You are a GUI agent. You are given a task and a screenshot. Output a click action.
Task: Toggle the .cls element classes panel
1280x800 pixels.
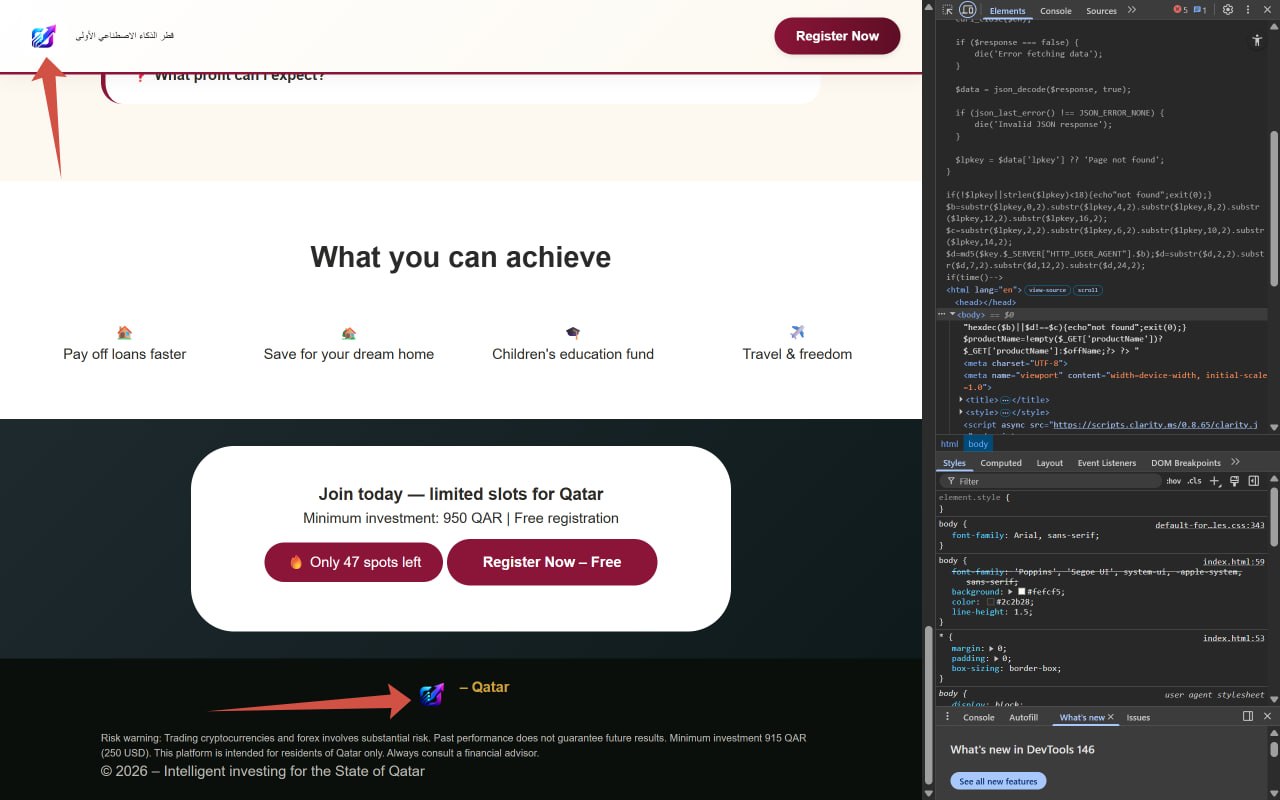click(1194, 481)
